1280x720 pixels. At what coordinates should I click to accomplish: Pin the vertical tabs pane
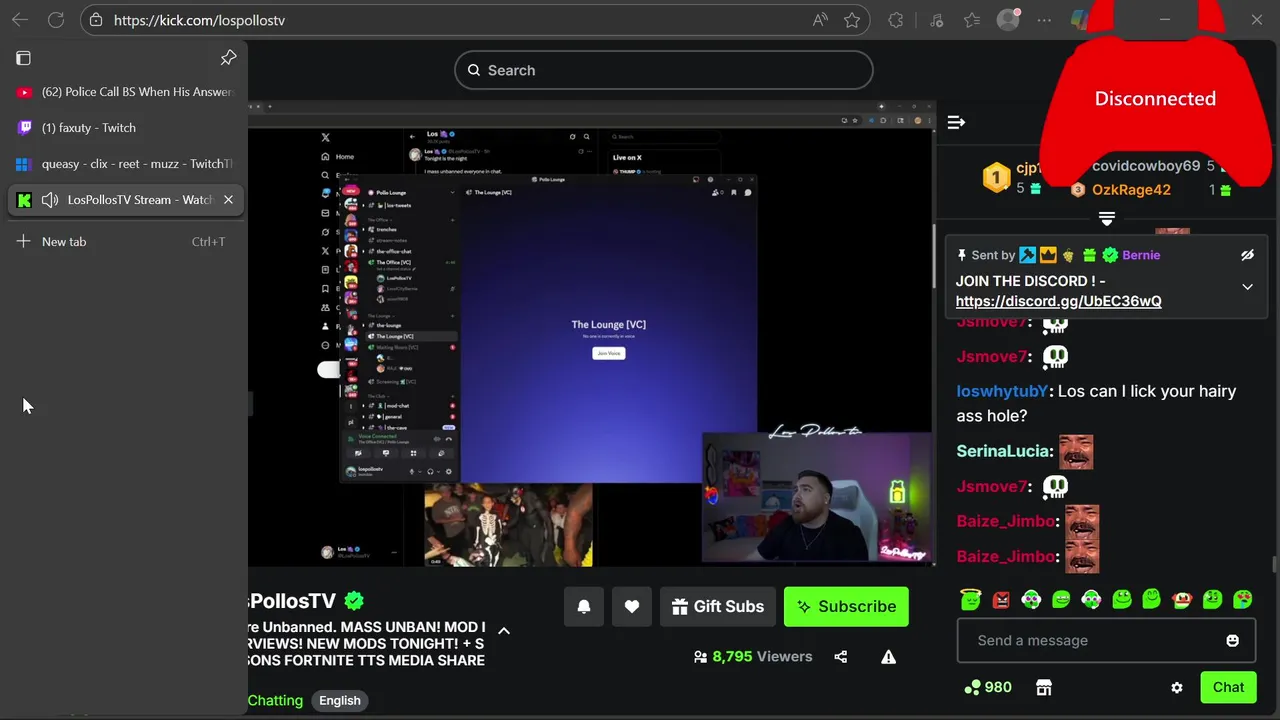[x=228, y=58]
